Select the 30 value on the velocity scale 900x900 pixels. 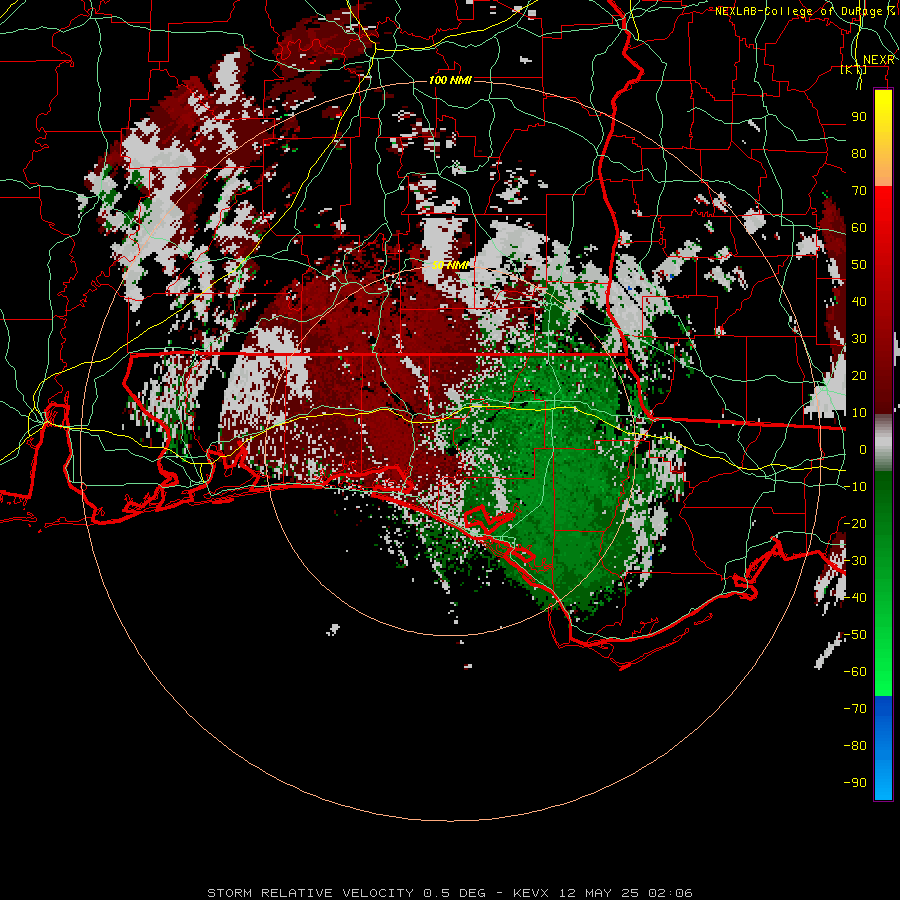[859, 339]
